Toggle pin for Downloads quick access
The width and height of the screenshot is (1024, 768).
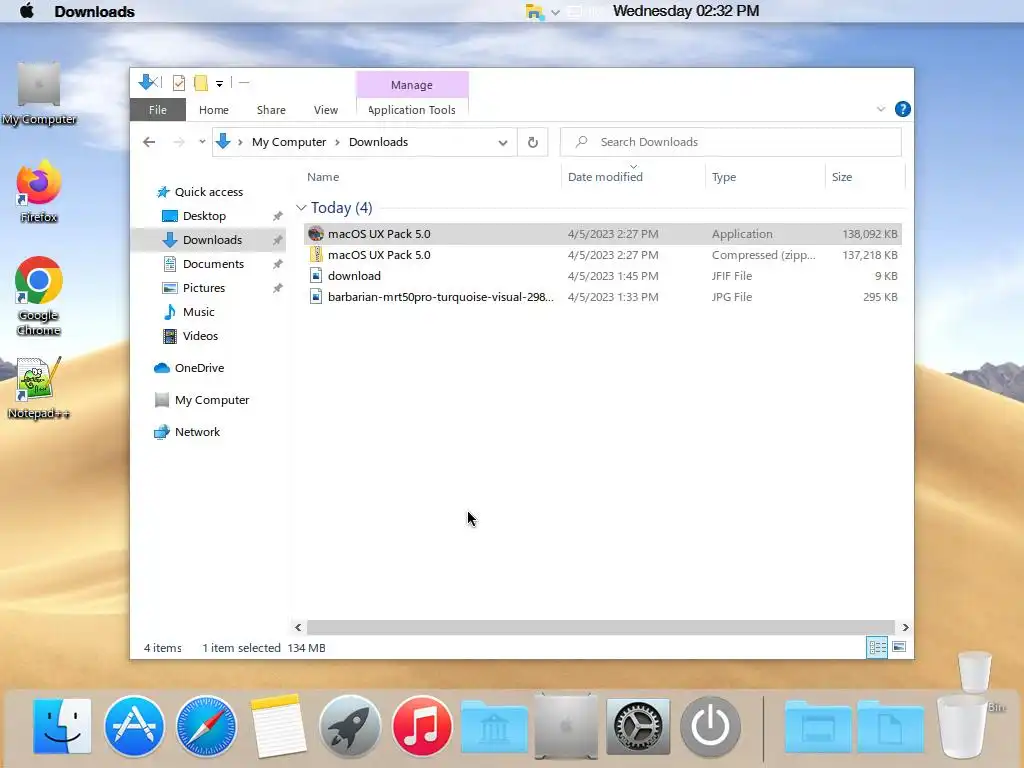[278, 240]
